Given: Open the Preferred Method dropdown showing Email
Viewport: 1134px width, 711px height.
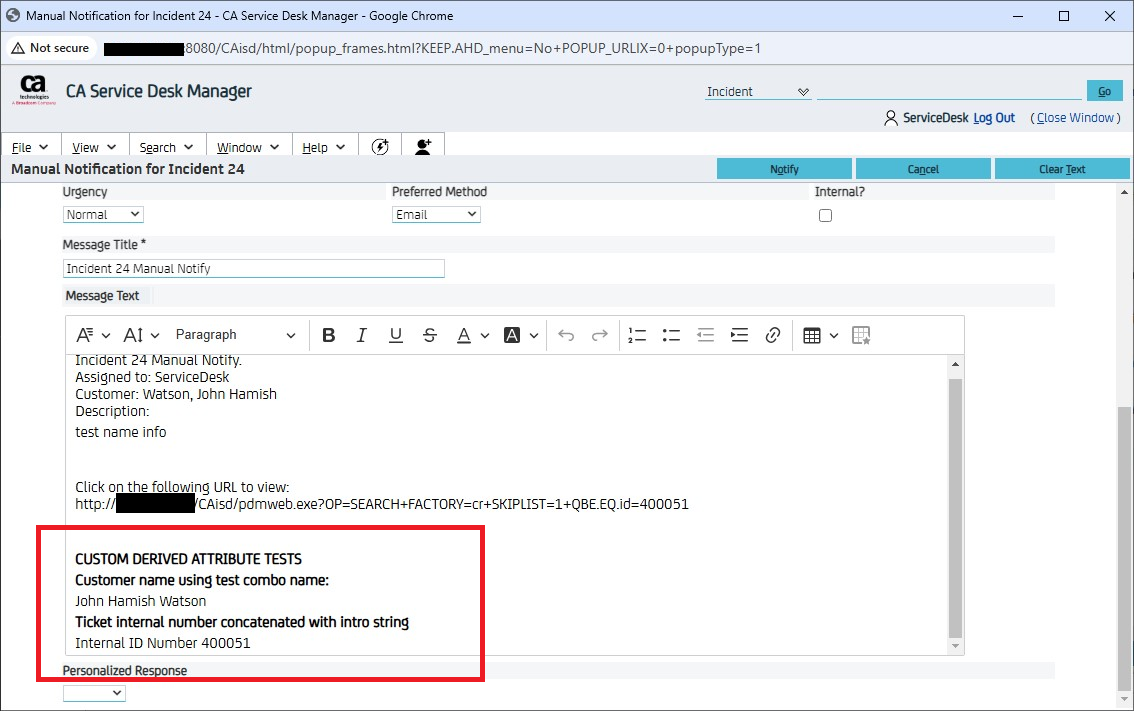Looking at the screenshot, I should [436, 215].
